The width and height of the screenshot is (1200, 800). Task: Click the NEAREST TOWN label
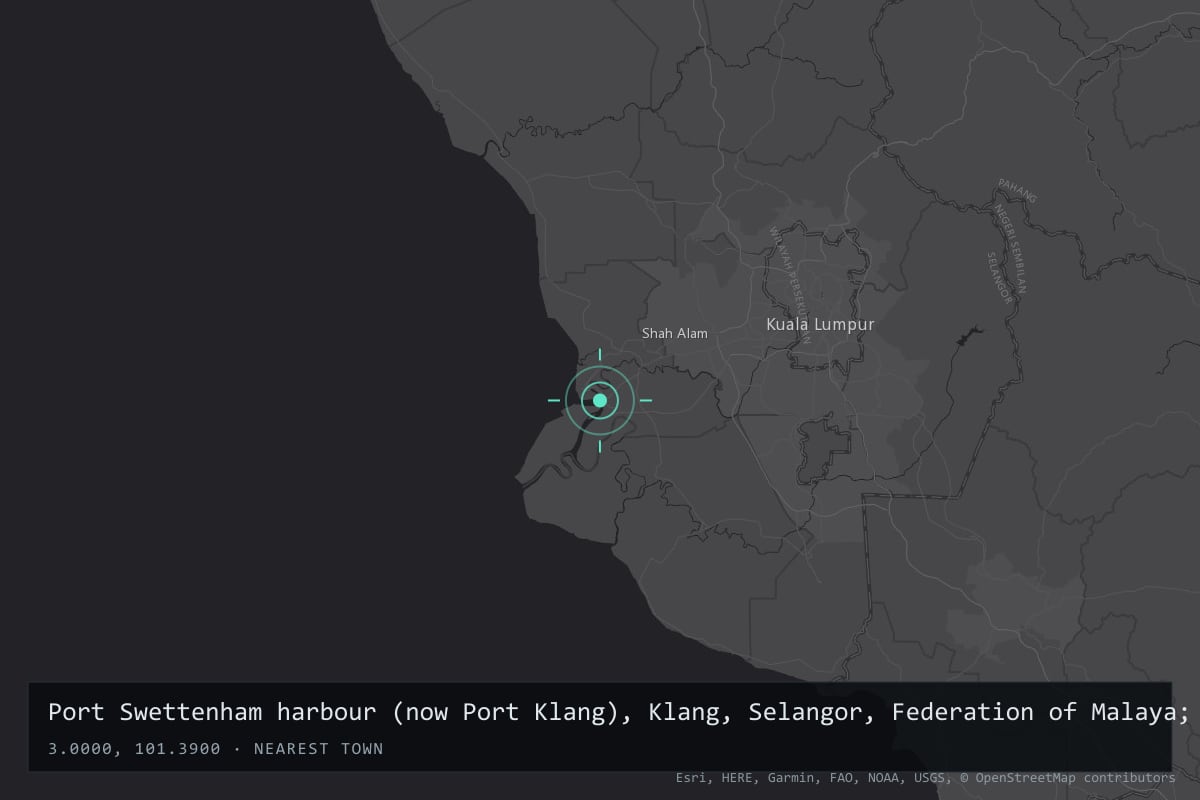(318, 749)
